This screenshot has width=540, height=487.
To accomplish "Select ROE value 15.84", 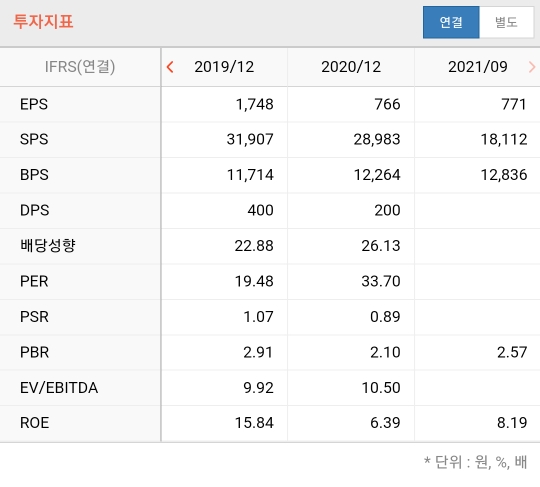I will click(x=254, y=423).
